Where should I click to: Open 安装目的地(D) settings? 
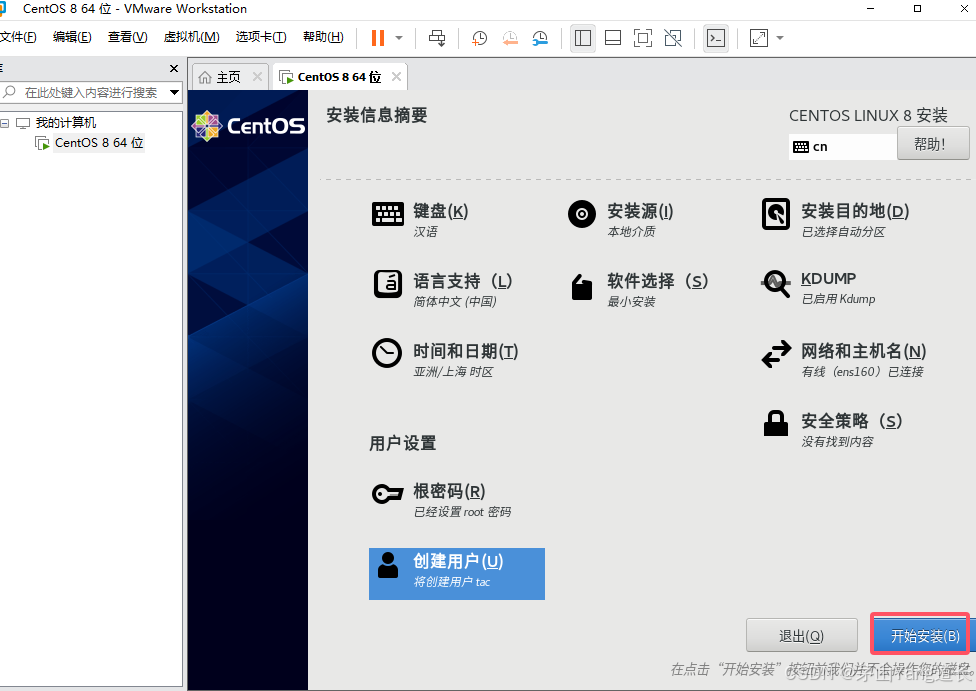coord(855,212)
